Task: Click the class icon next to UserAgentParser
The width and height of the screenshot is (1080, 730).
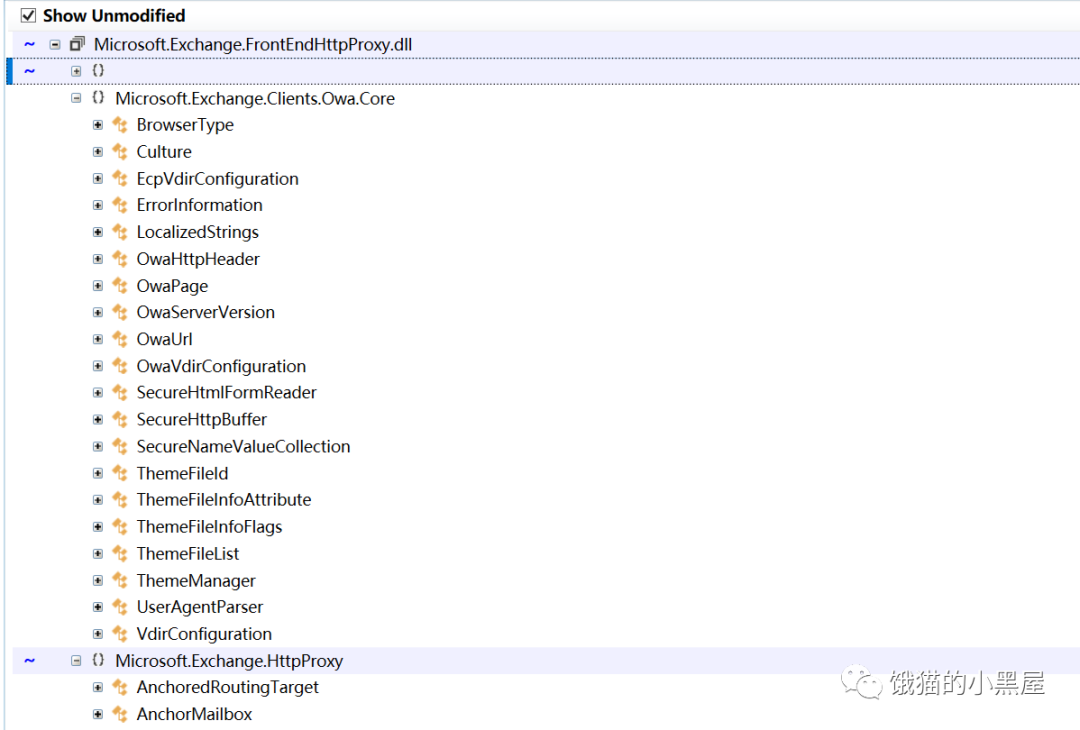Action: click(121, 607)
